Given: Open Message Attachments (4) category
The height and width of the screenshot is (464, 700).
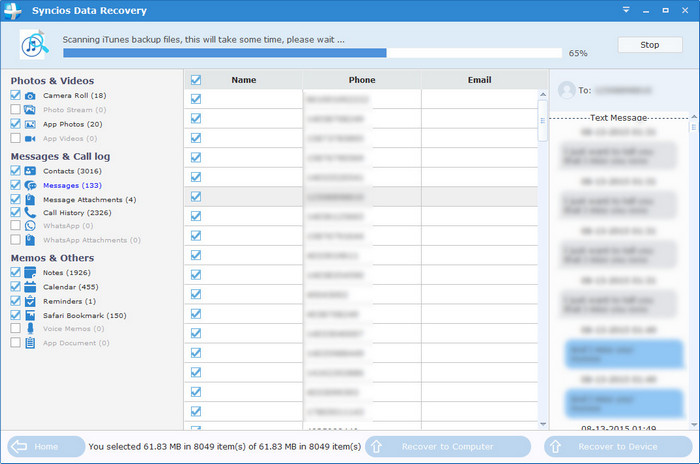Looking at the screenshot, I should pyautogui.click(x=90, y=200).
